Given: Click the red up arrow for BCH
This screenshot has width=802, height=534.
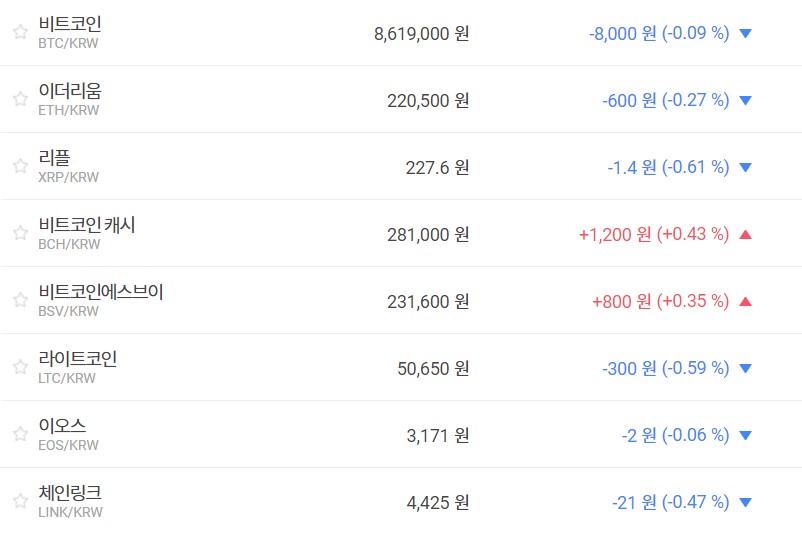Looking at the screenshot, I should pyautogui.click(x=745, y=234).
